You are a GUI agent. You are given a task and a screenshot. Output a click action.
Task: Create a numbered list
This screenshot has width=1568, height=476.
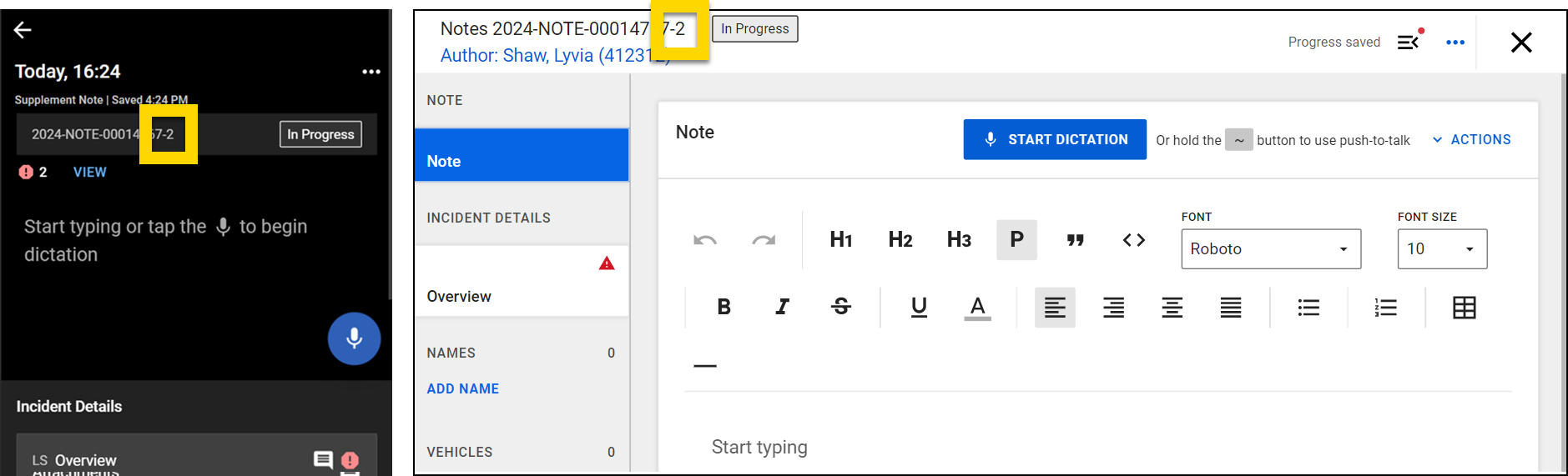(x=1385, y=308)
